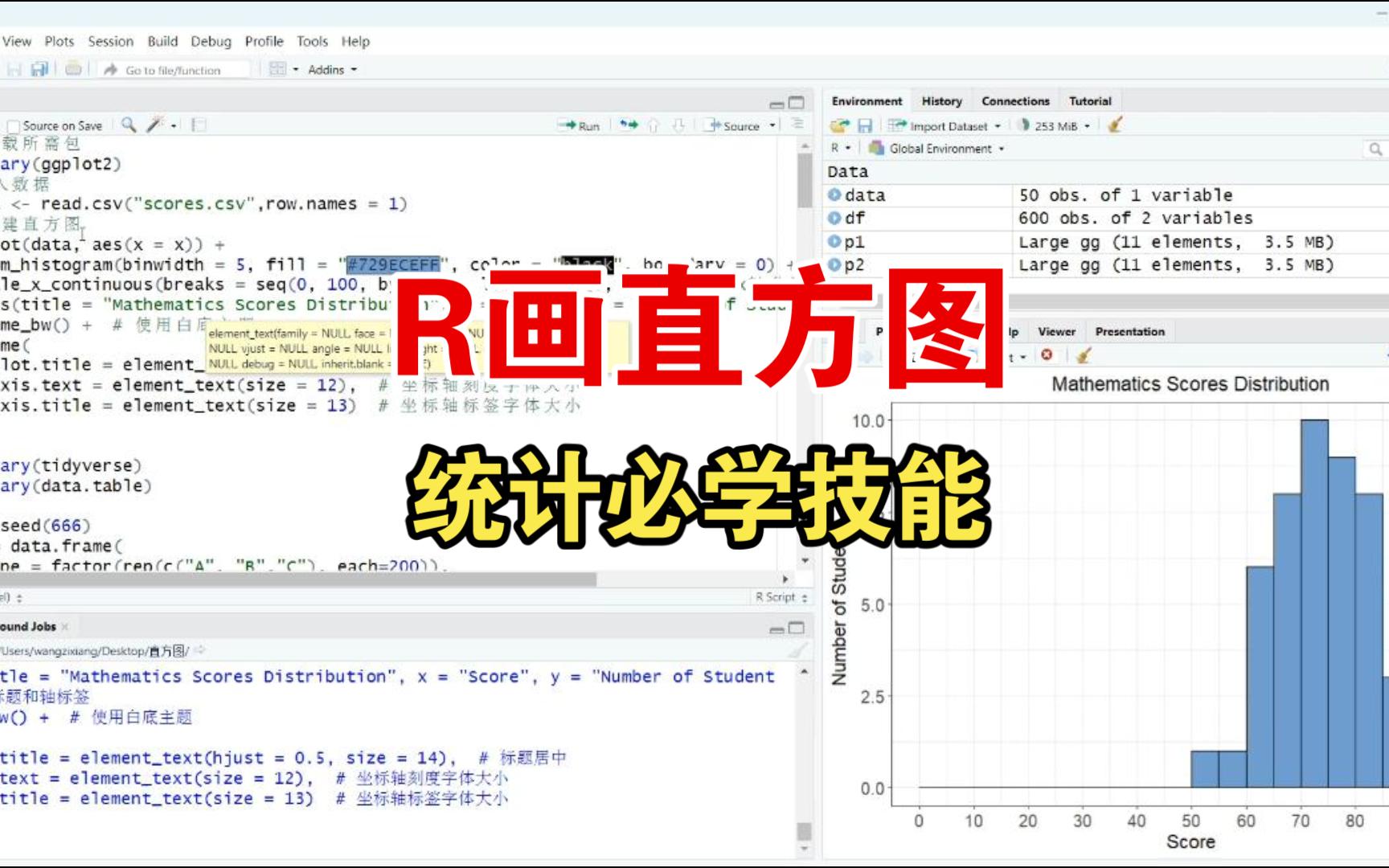The width and height of the screenshot is (1389, 868).
Task: Open Find/Replace with the magnifier icon
Action: 127,125
